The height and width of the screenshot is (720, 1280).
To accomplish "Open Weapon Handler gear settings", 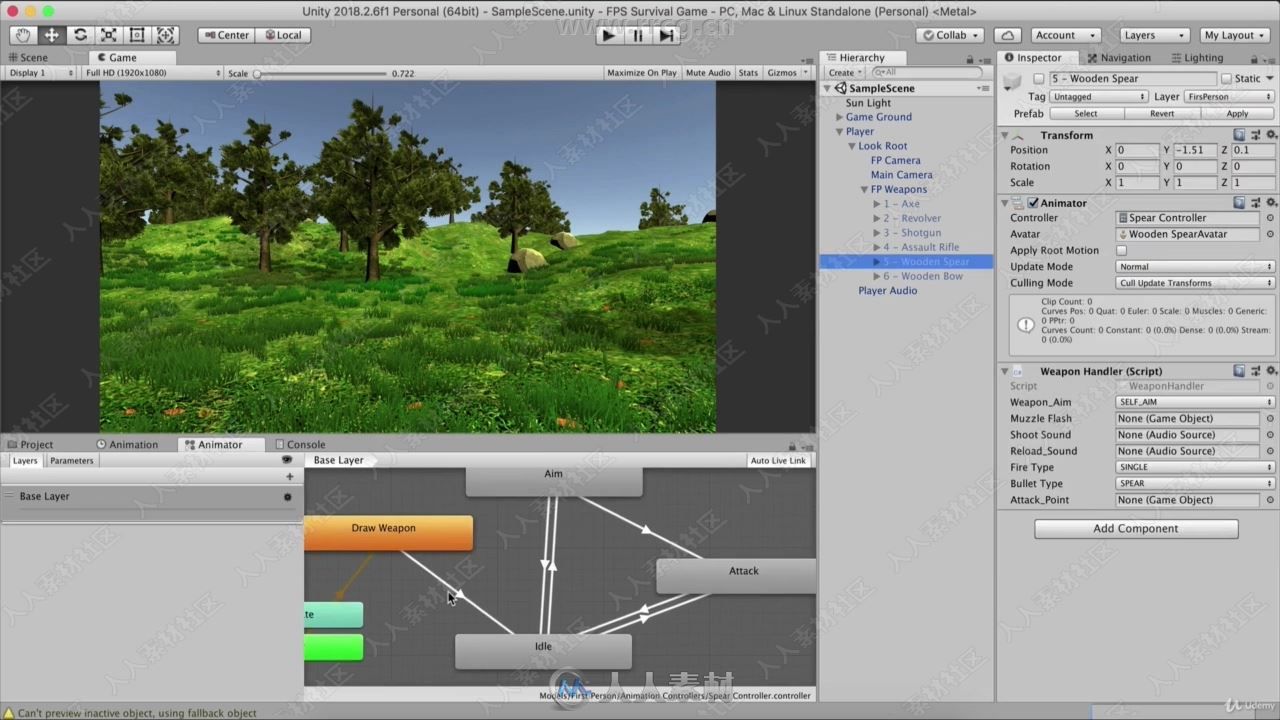I will coord(1271,371).
